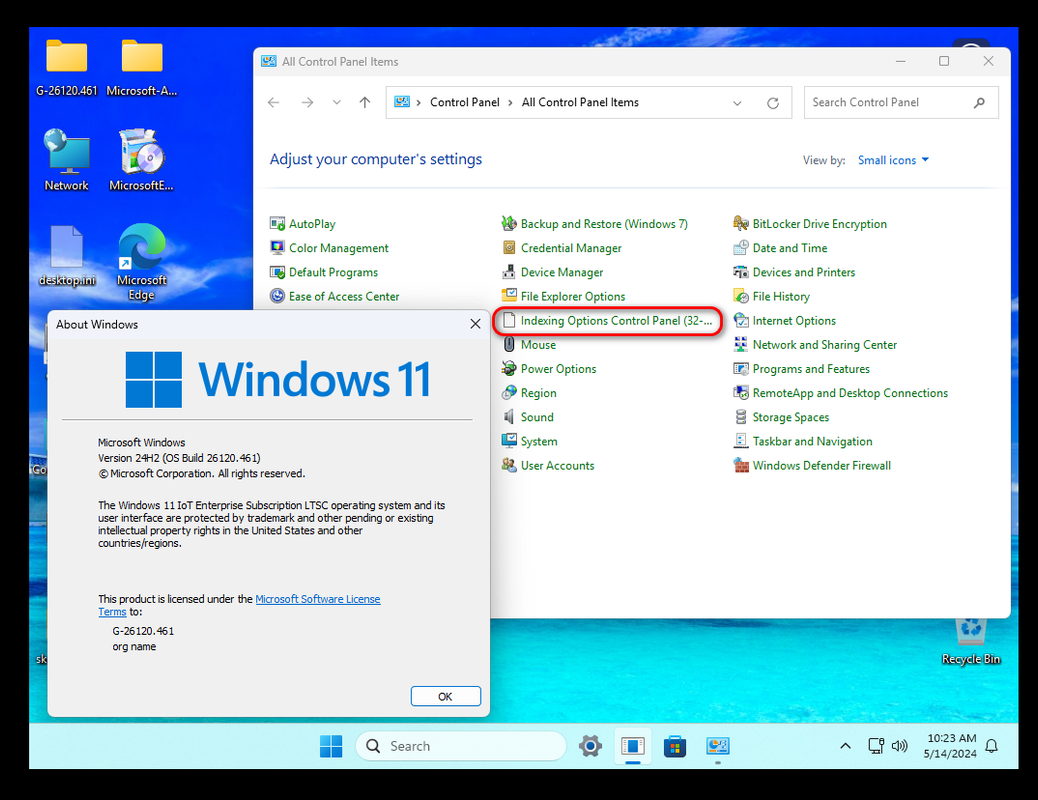This screenshot has width=1038, height=800.
Task: Go forward in Control Panel navigation
Action: tap(307, 103)
